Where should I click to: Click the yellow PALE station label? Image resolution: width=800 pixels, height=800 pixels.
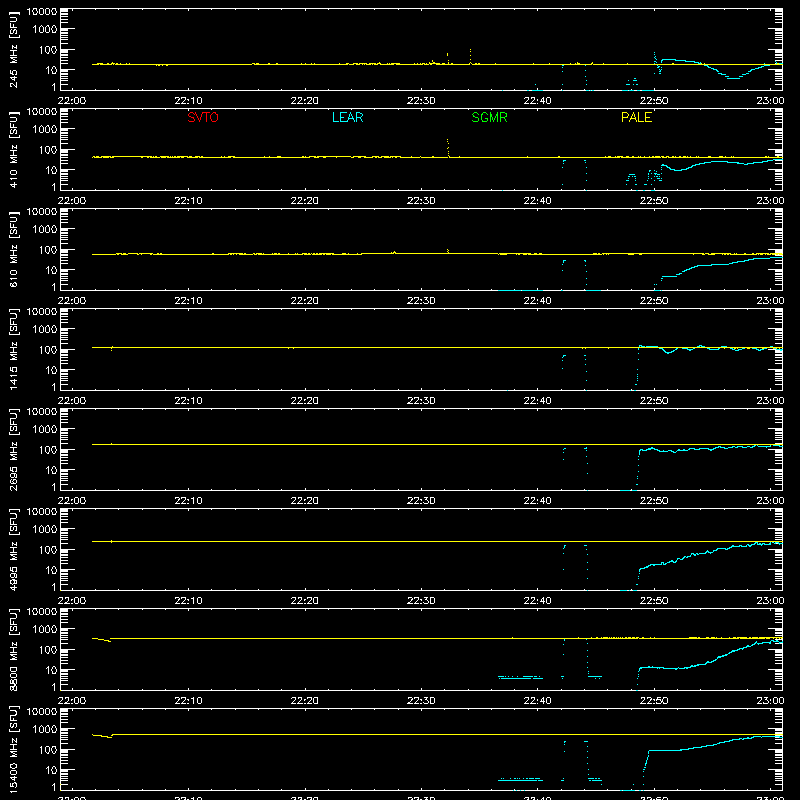coord(636,117)
